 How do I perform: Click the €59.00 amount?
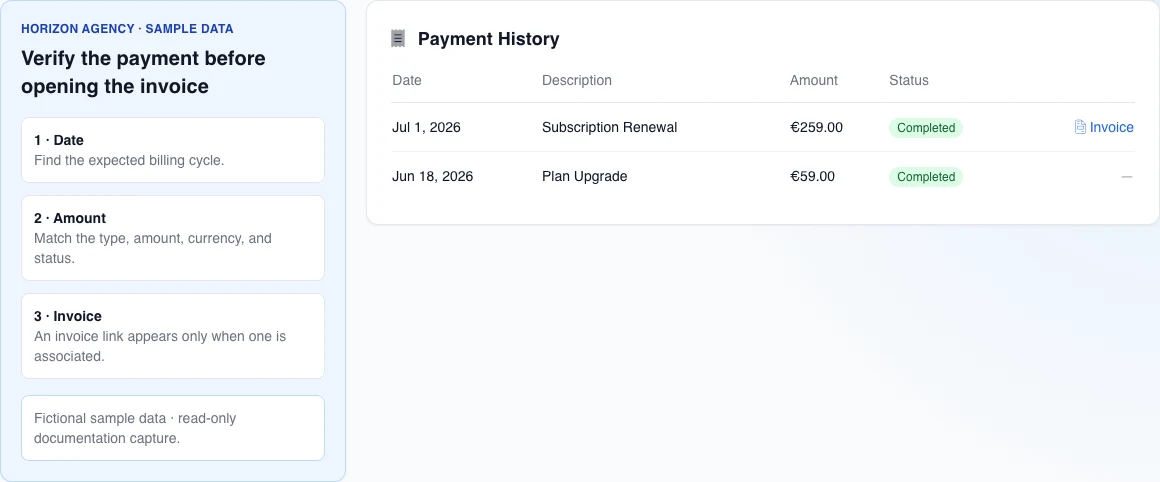[x=812, y=177]
